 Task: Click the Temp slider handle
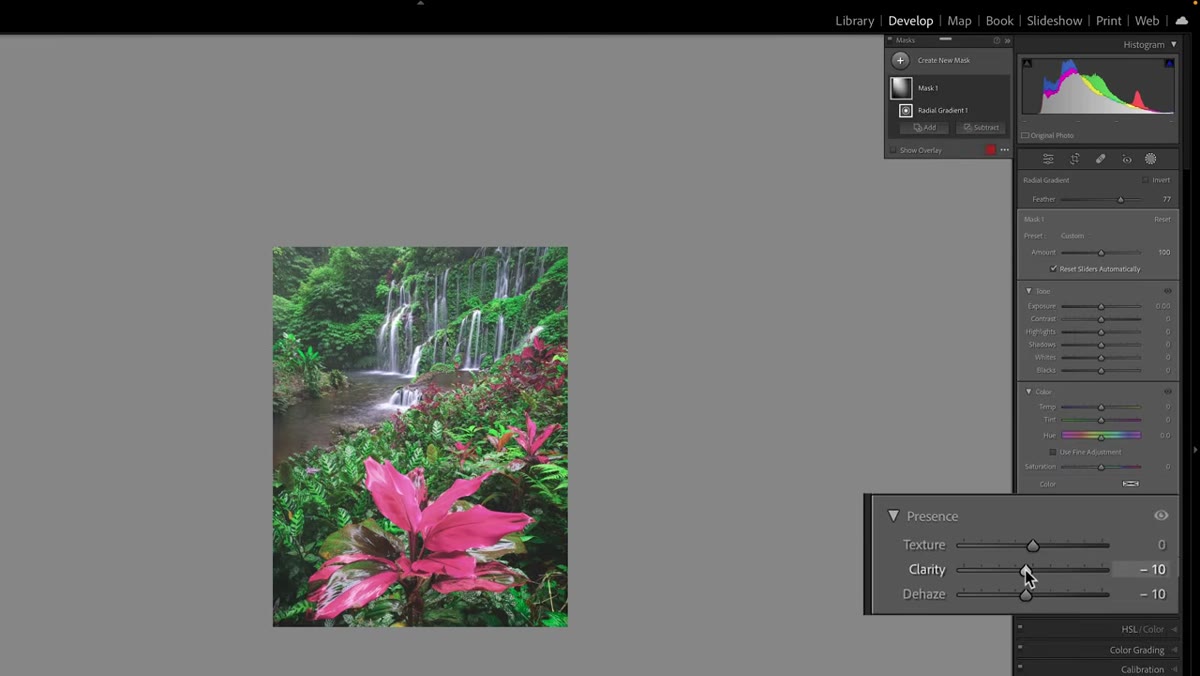click(1101, 407)
